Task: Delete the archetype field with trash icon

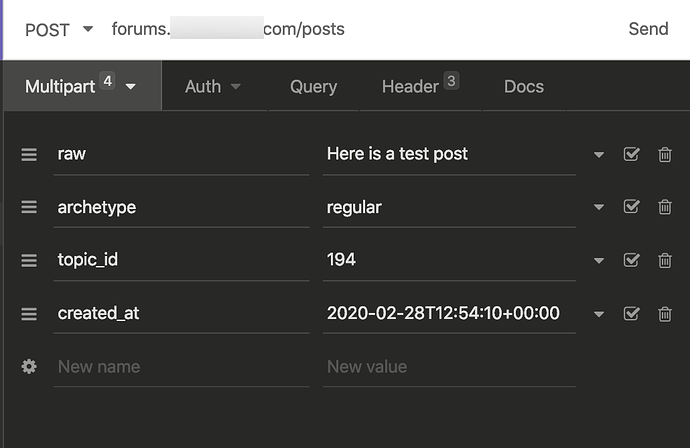Action: [x=664, y=207]
